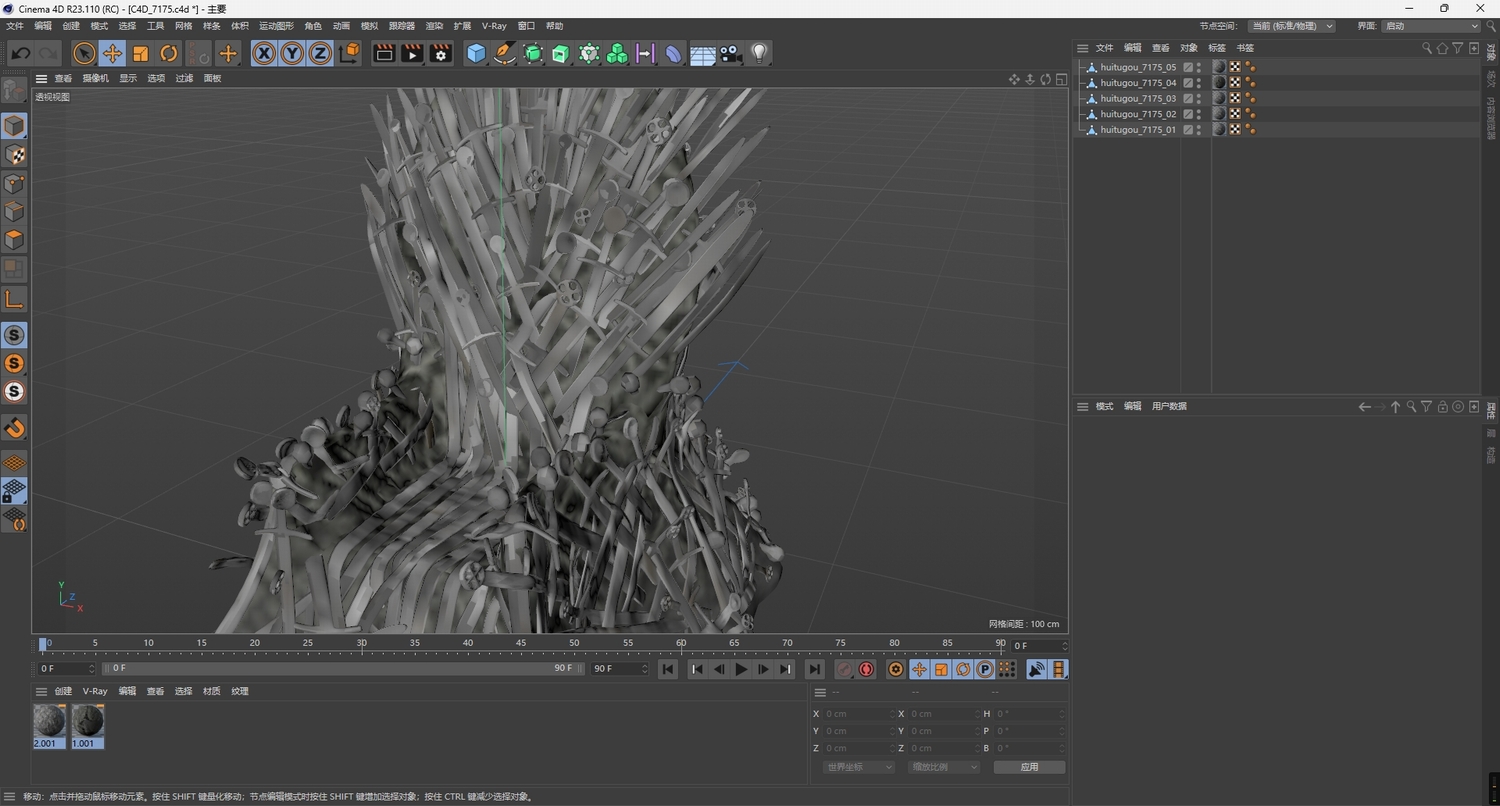Click the lamp tip icon in toolbar
This screenshot has height=806, width=1500.
click(758, 53)
